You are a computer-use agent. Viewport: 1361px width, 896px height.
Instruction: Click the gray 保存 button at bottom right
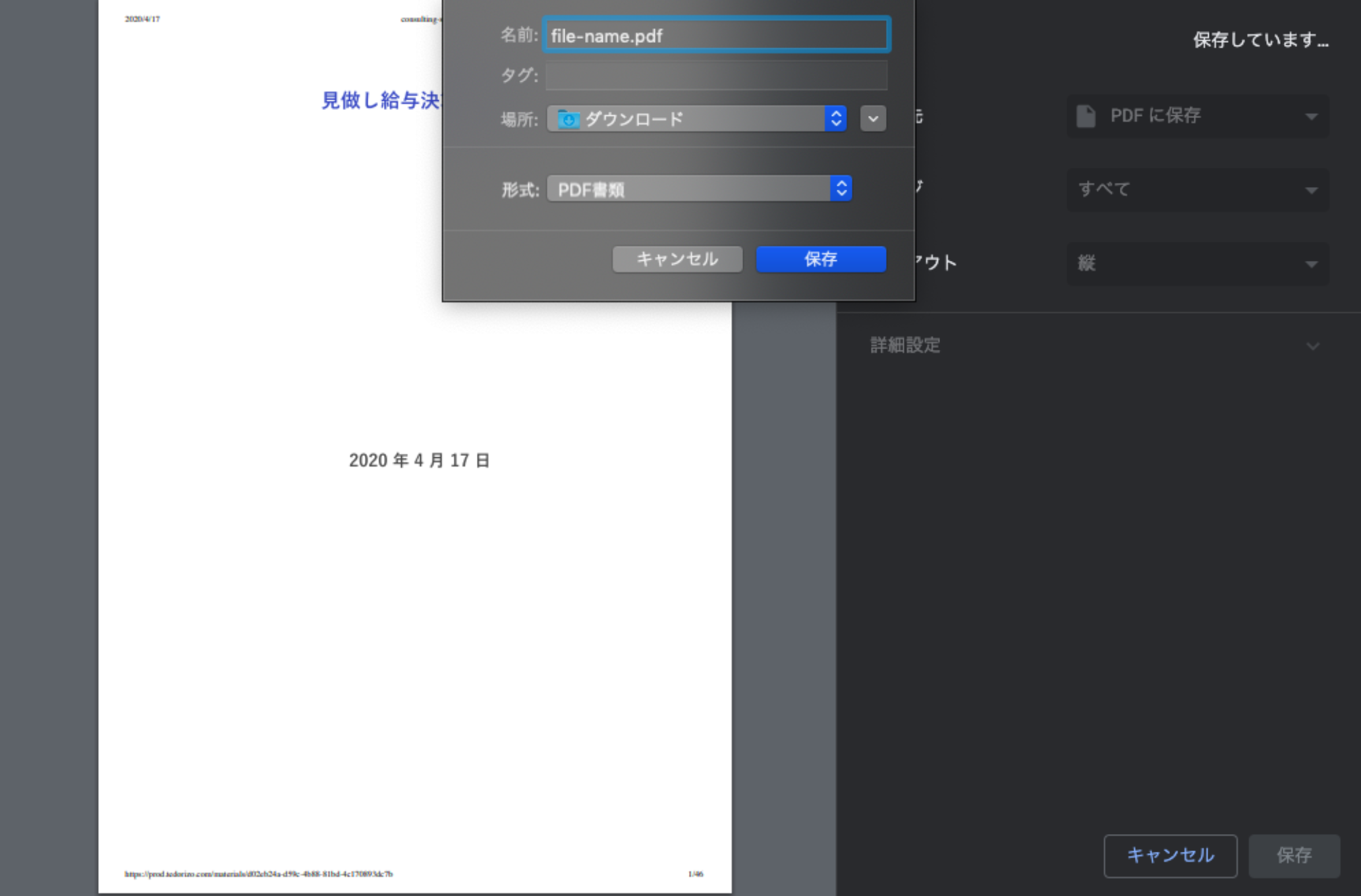(1294, 855)
